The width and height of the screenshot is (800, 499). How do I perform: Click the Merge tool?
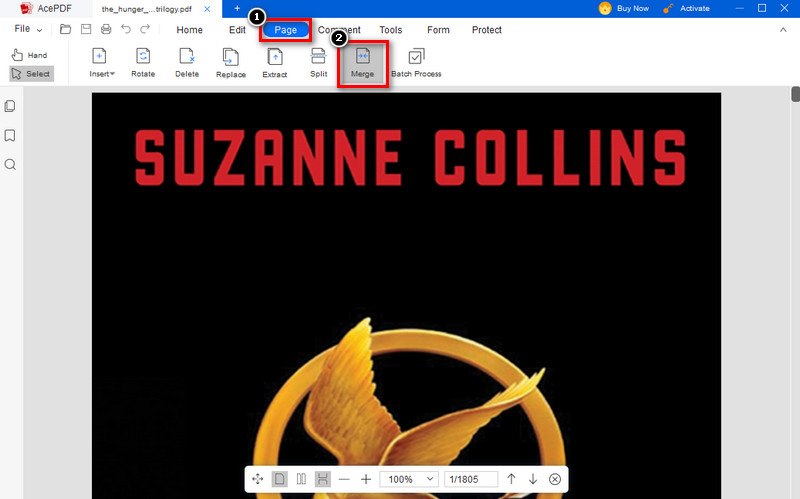pos(363,63)
